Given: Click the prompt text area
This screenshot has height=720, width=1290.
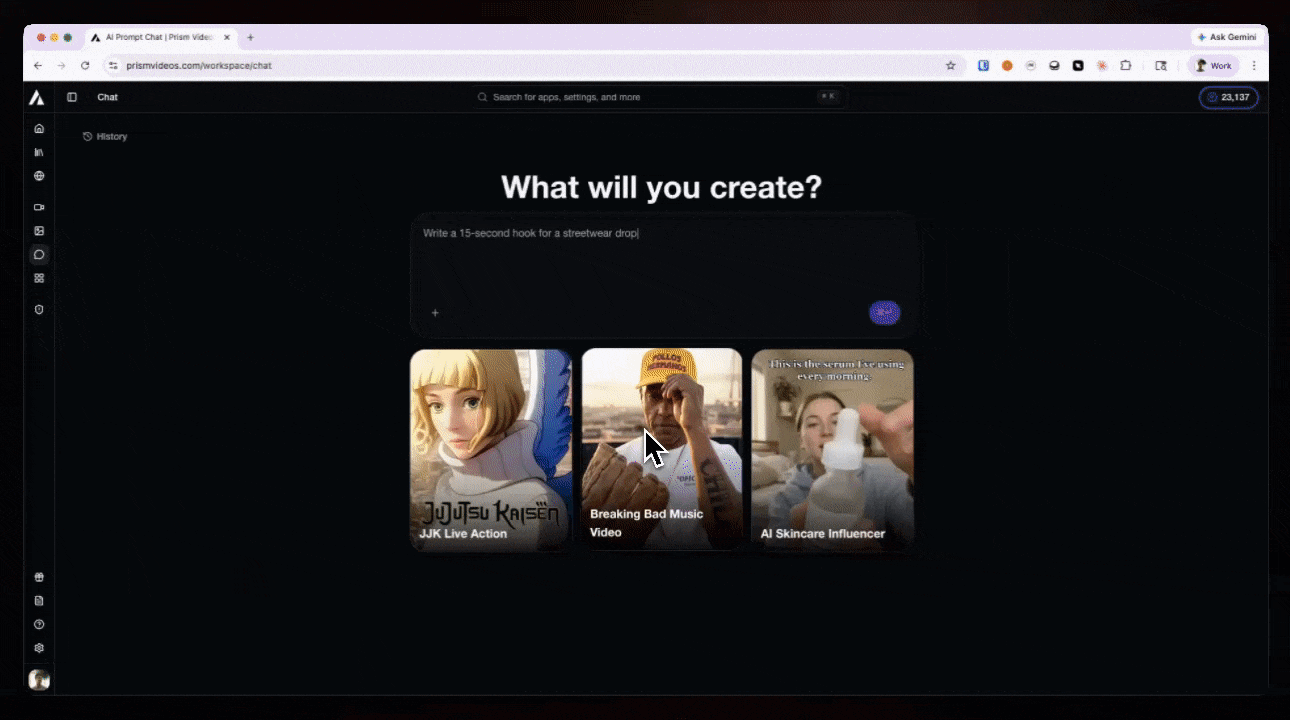Looking at the screenshot, I should [664, 260].
